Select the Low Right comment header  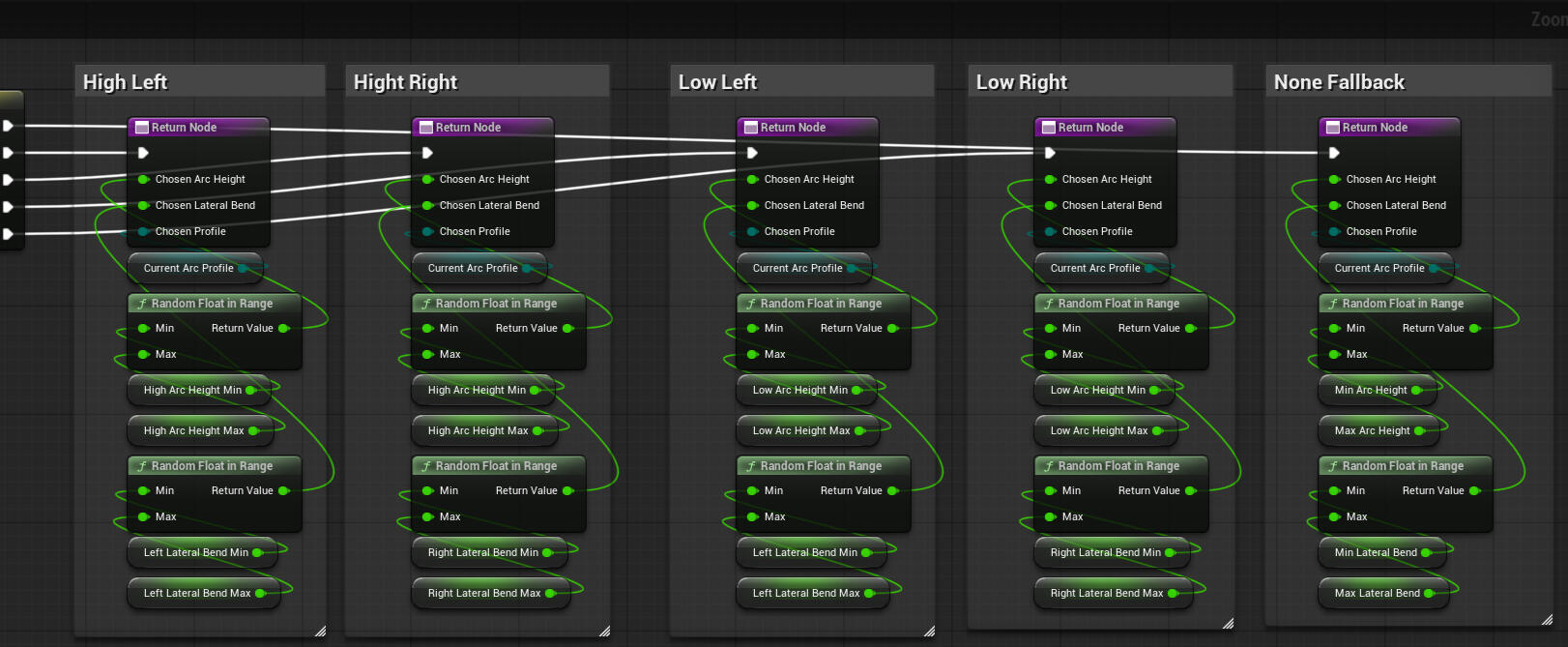pos(1100,82)
